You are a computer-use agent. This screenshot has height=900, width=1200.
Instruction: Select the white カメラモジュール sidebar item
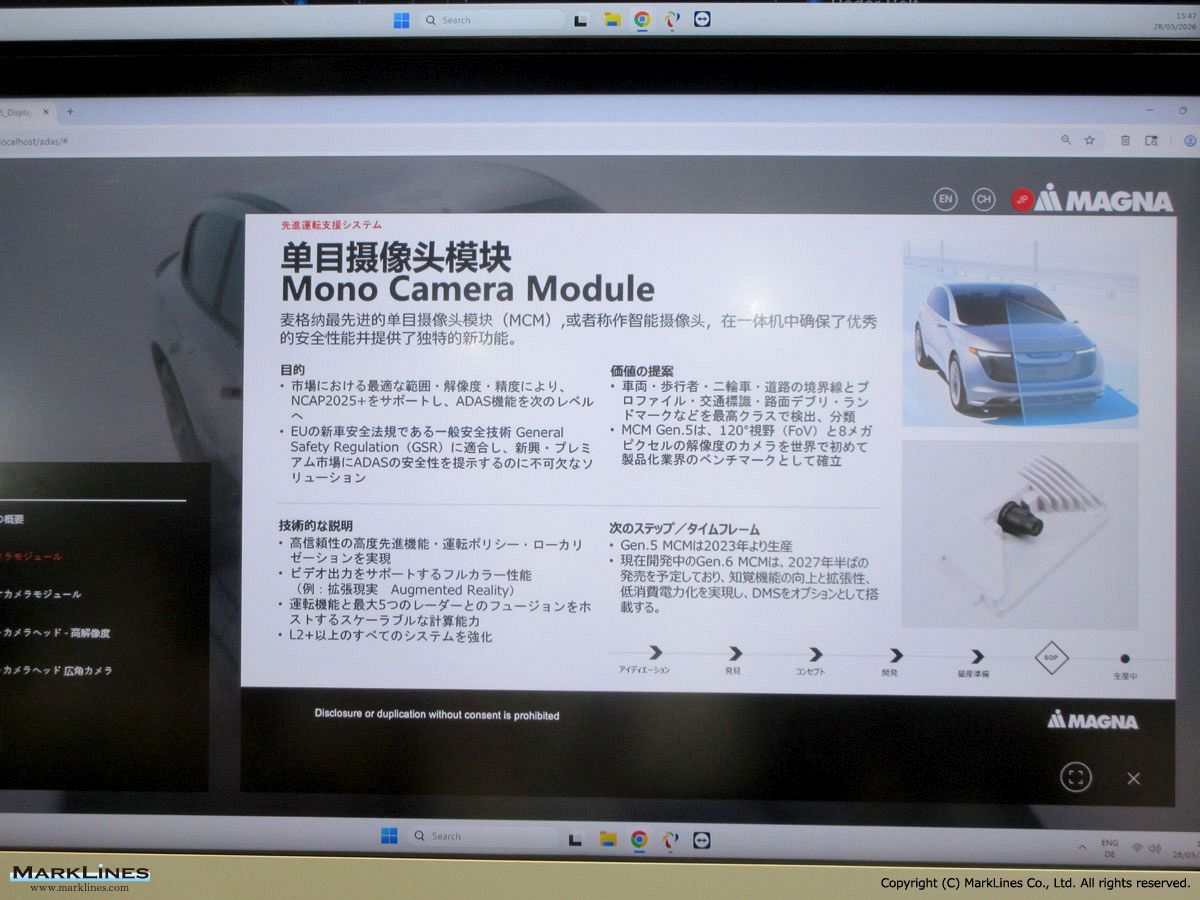(41, 594)
